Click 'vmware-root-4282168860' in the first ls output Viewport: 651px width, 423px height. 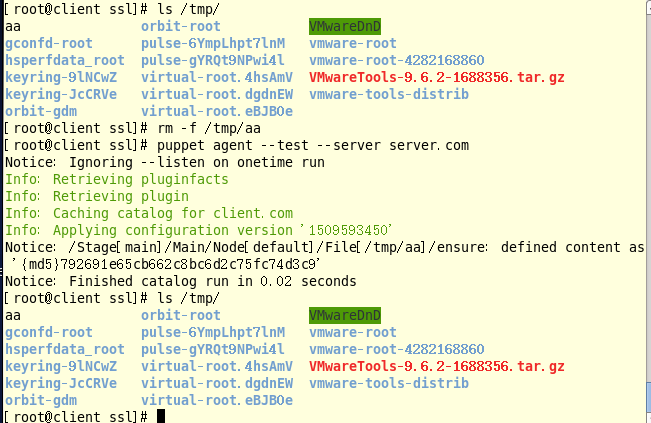(x=397, y=61)
